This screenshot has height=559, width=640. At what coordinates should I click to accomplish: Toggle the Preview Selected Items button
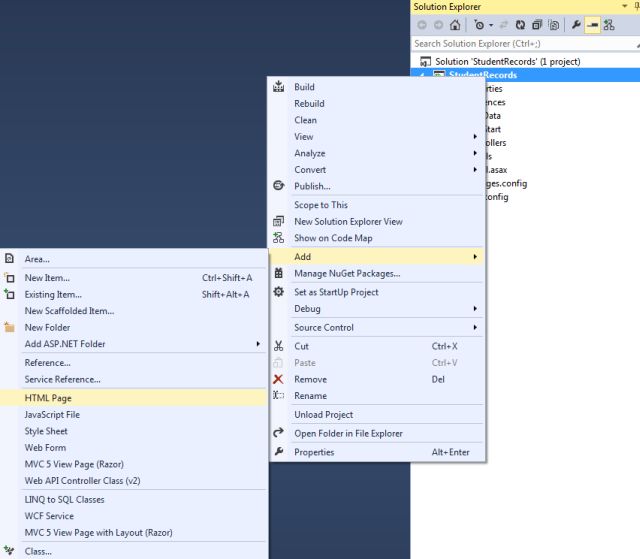(592, 25)
